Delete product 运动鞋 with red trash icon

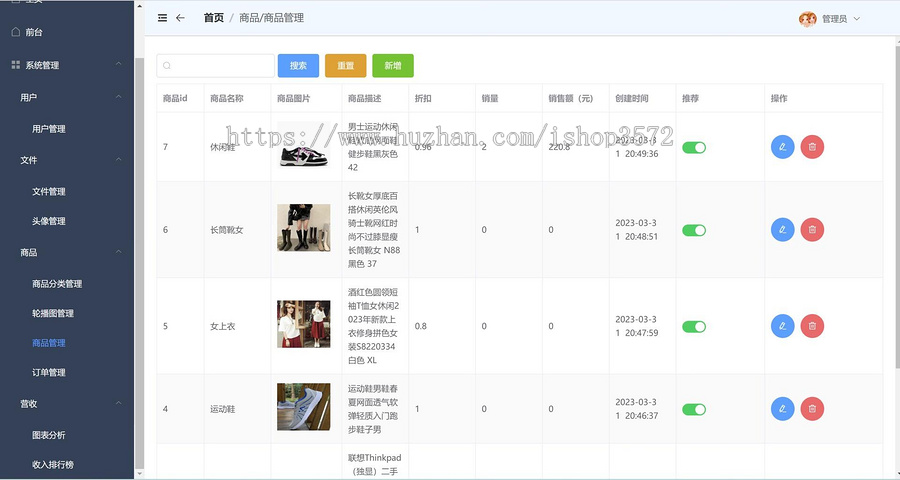click(x=812, y=409)
